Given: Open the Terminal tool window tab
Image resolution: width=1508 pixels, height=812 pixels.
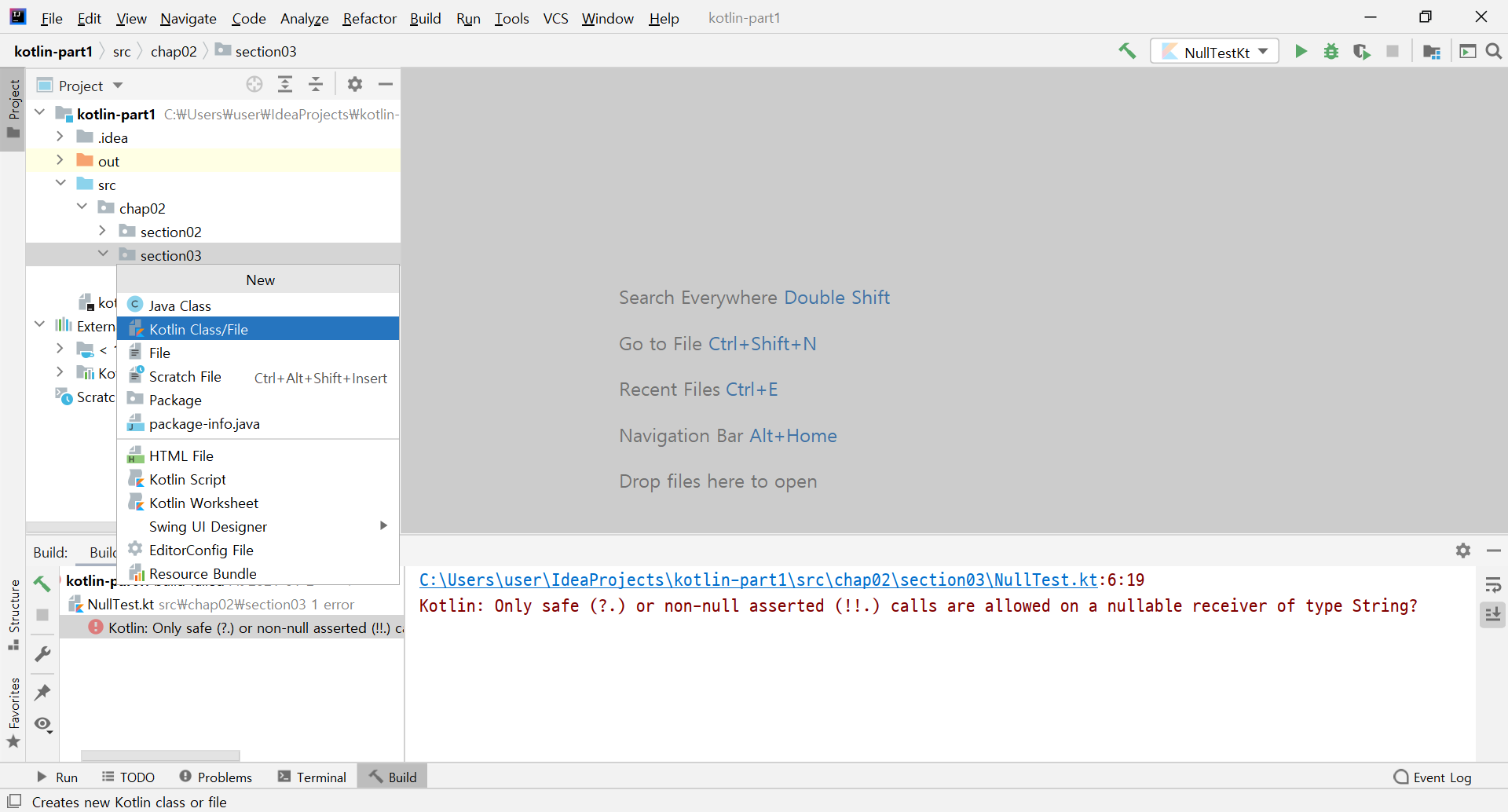Looking at the screenshot, I should point(312,777).
